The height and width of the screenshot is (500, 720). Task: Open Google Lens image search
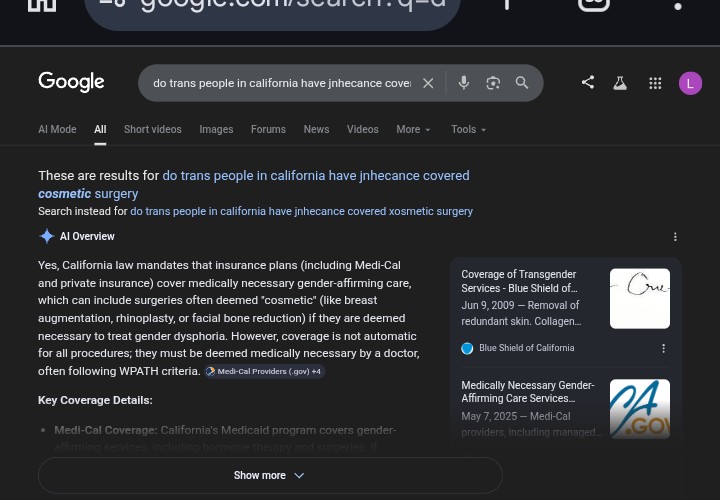tap(492, 83)
